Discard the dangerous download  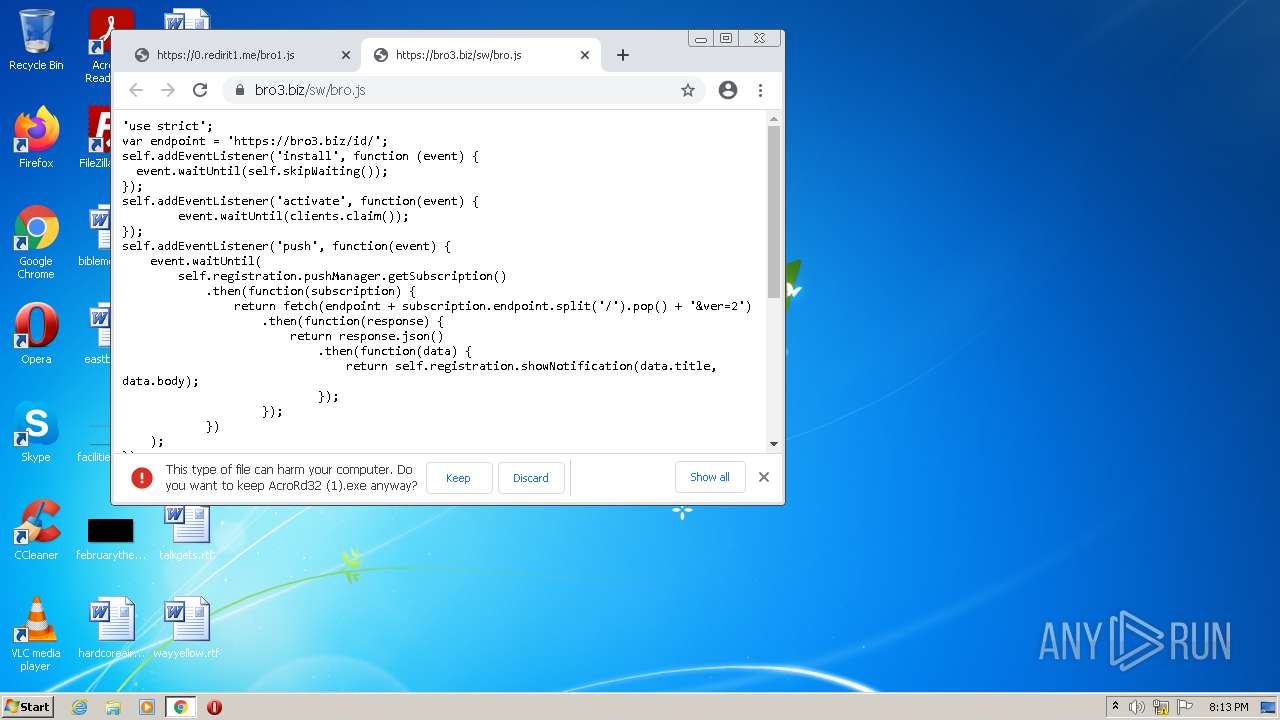point(531,478)
